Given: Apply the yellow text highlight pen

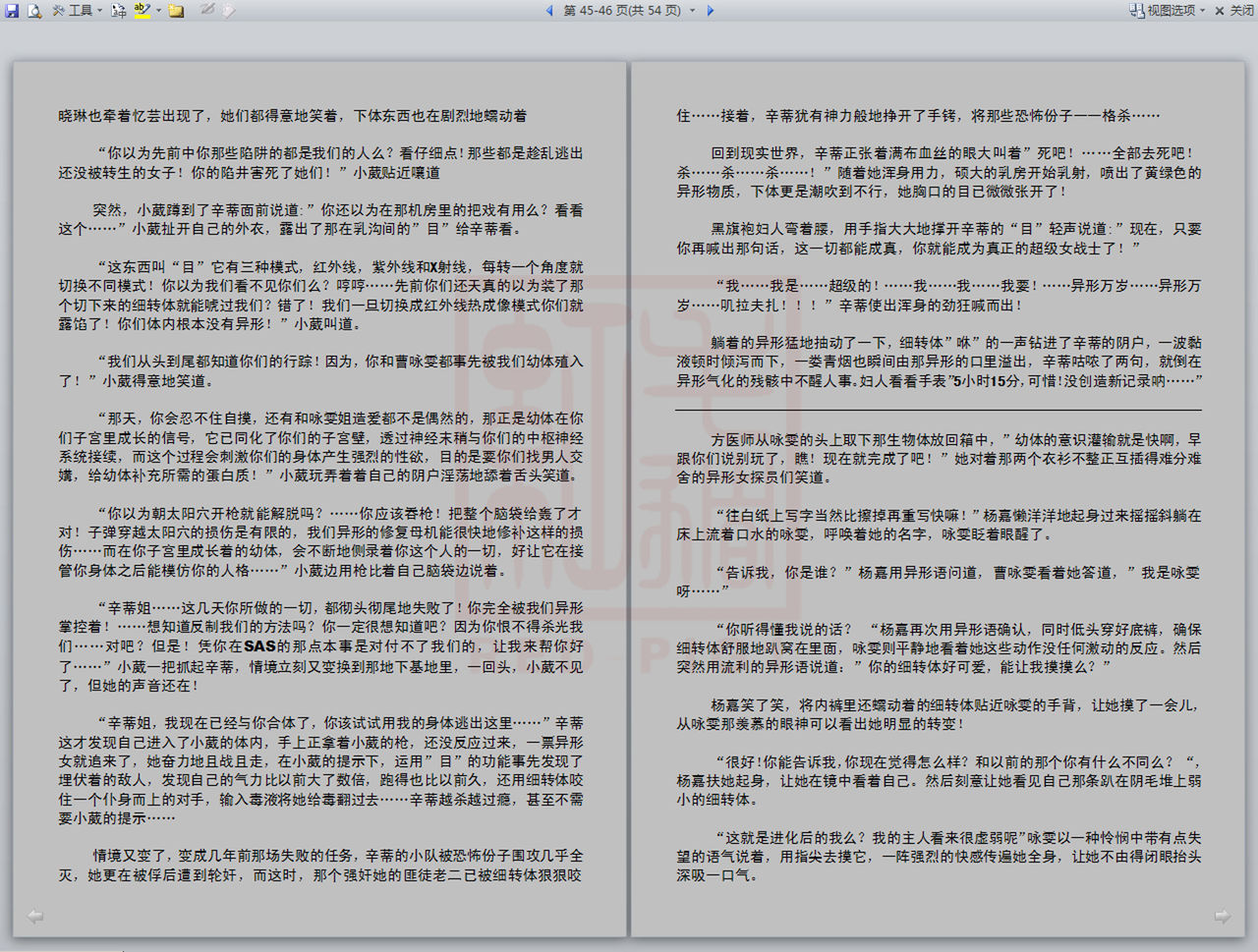Looking at the screenshot, I should [x=143, y=11].
